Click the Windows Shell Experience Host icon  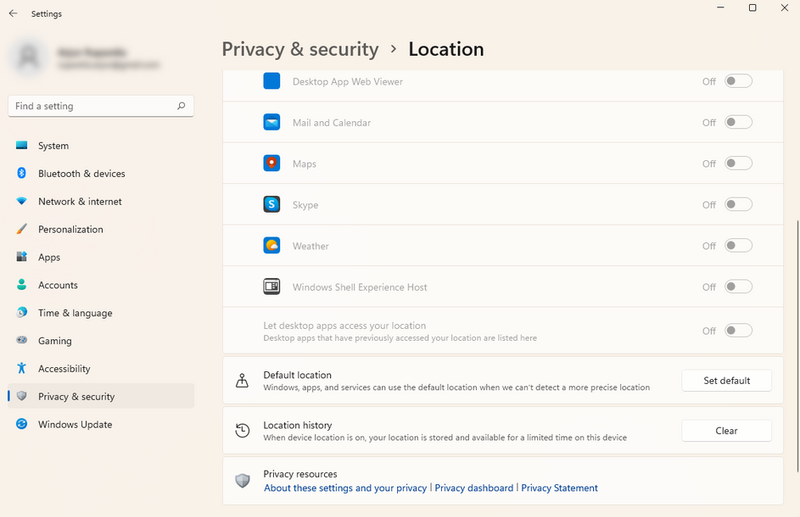pos(272,287)
